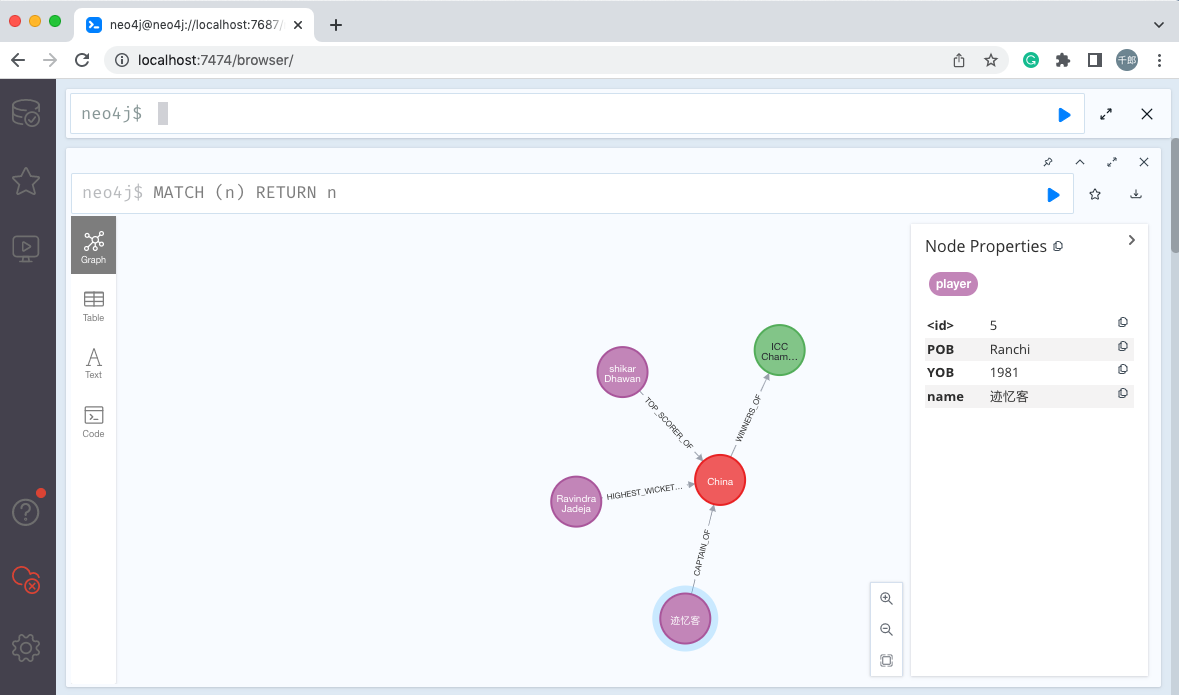
Task: Run the query in the top editor
Action: 1064,114
